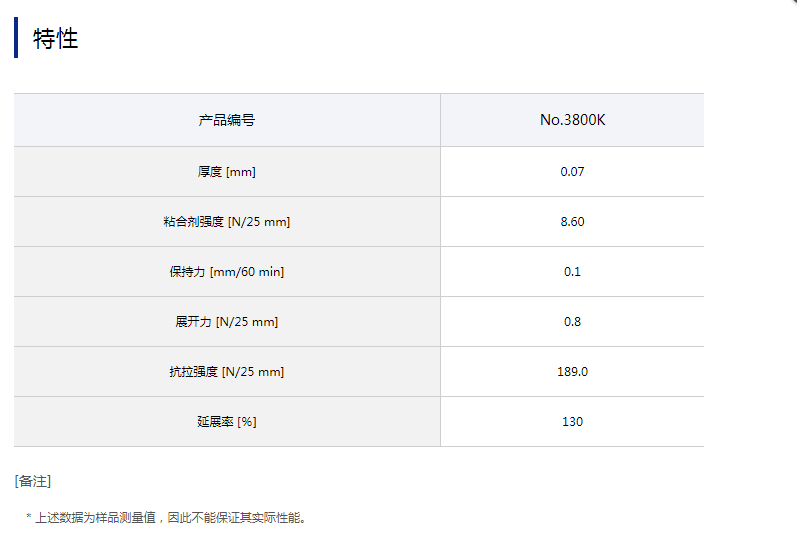Viewport: 797px width, 544px height.
Task: Click the blue vertical bar beside 特性
Action: click(16, 38)
